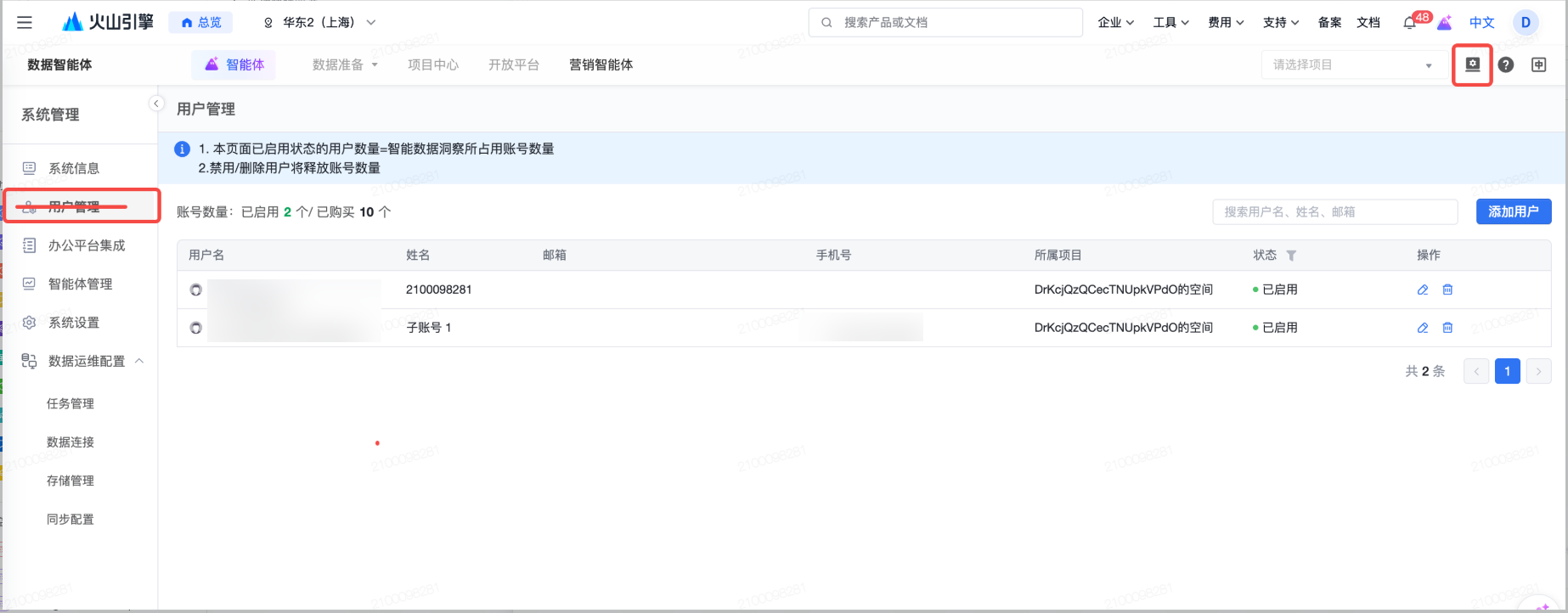This screenshot has height=613, width=1568.
Task: Open the 文档 link
Action: coord(1368,23)
